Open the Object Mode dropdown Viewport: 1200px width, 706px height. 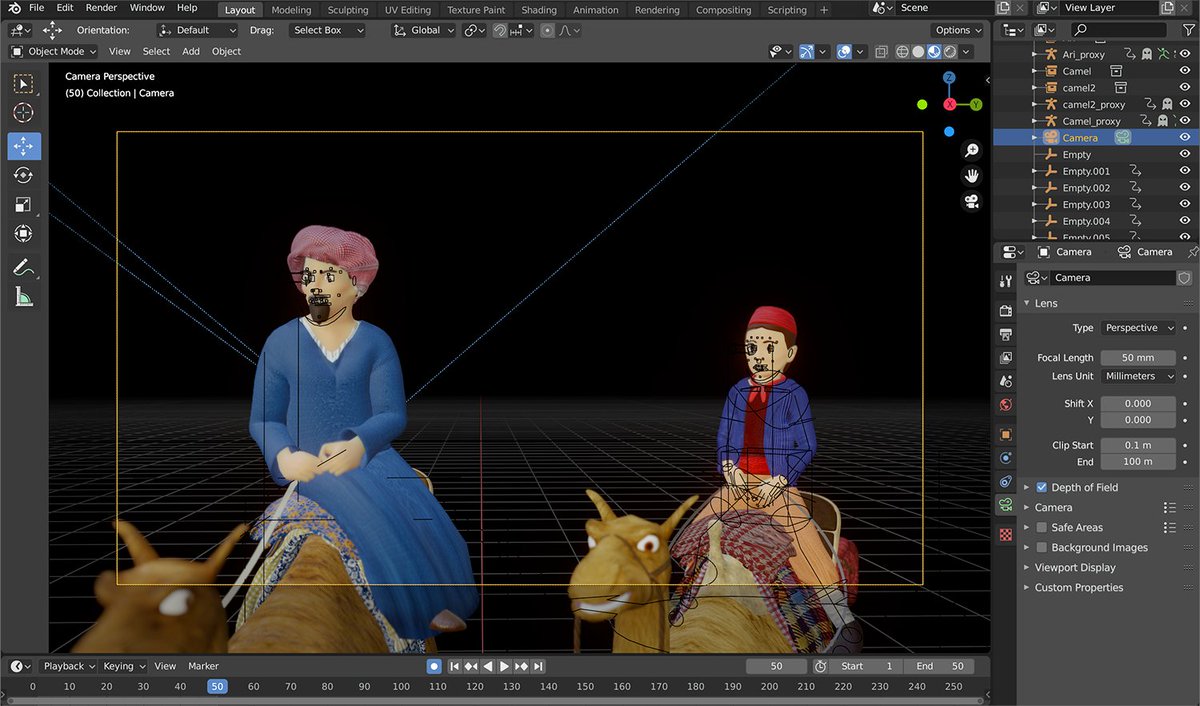[54, 51]
